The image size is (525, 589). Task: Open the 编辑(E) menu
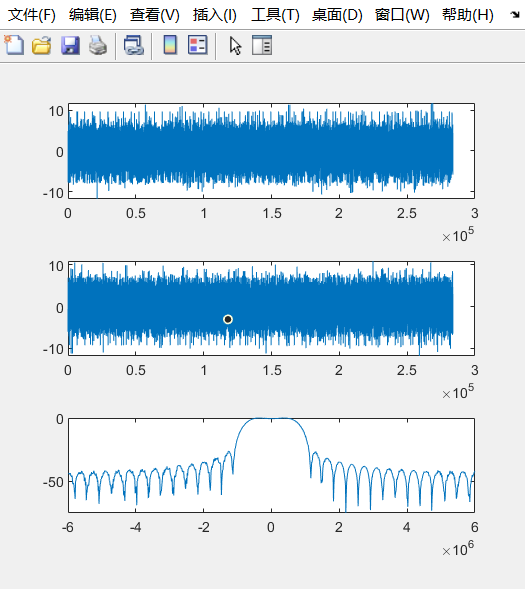coord(93,15)
